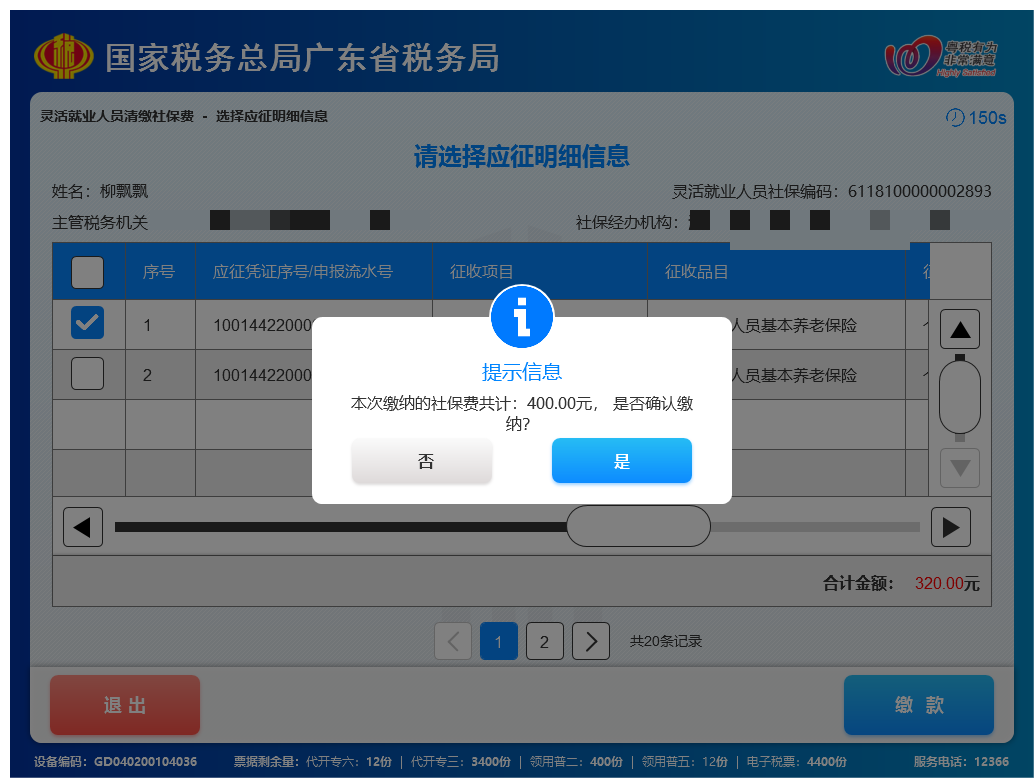Viewport: 1034px width, 778px height.
Task: Switch to page 2 of the records
Action: pos(544,641)
